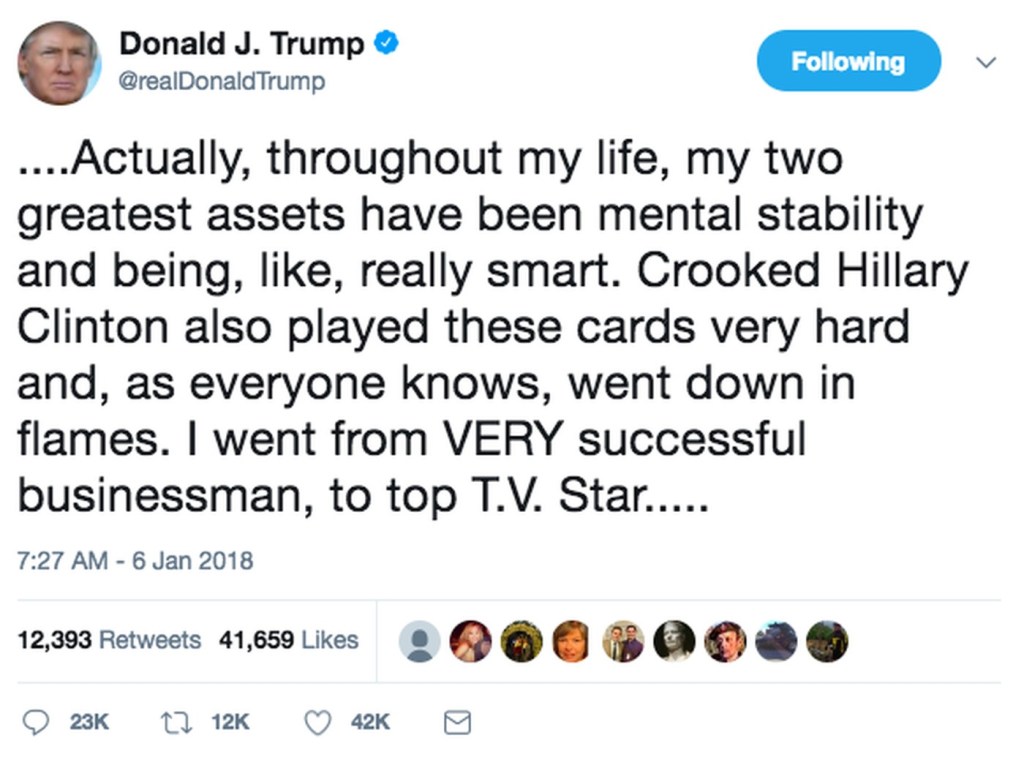This screenshot has height=768, width=1024.
Task: Send tweet via direct message envelope icon
Action: click(x=457, y=722)
